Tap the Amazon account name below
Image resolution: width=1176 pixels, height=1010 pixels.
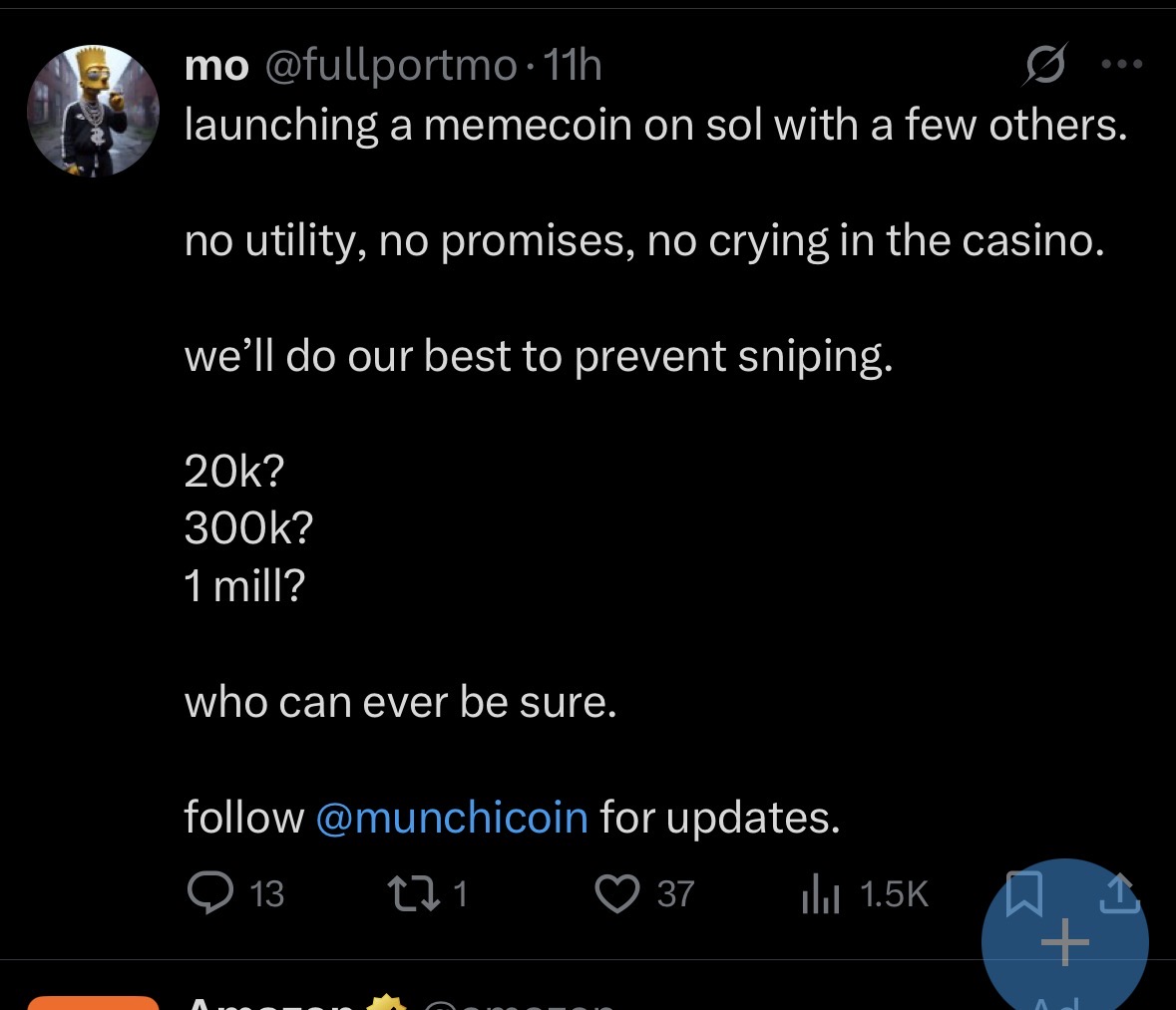pyautogui.click(x=269, y=1002)
